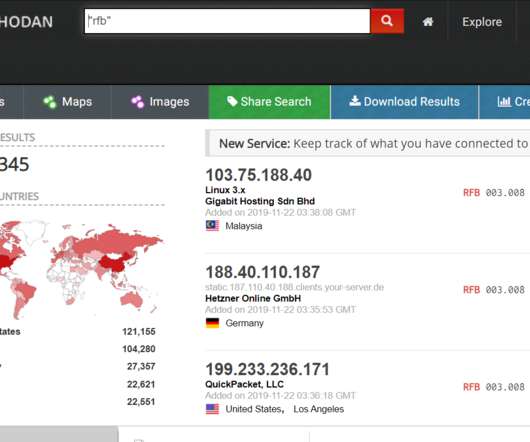Switch to the Images tab
The height and width of the screenshot is (442, 530).
(160, 102)
